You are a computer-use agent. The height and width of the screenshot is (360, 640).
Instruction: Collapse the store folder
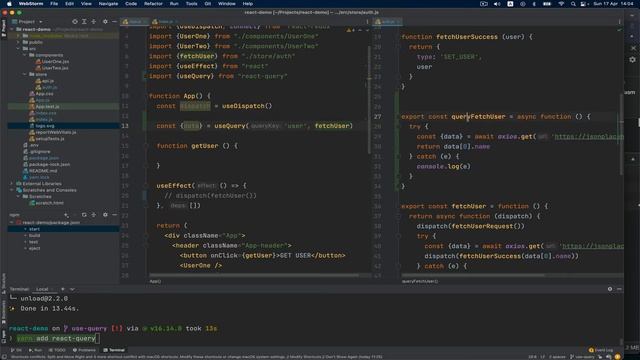pyautogui.click(x=24, y=74)
